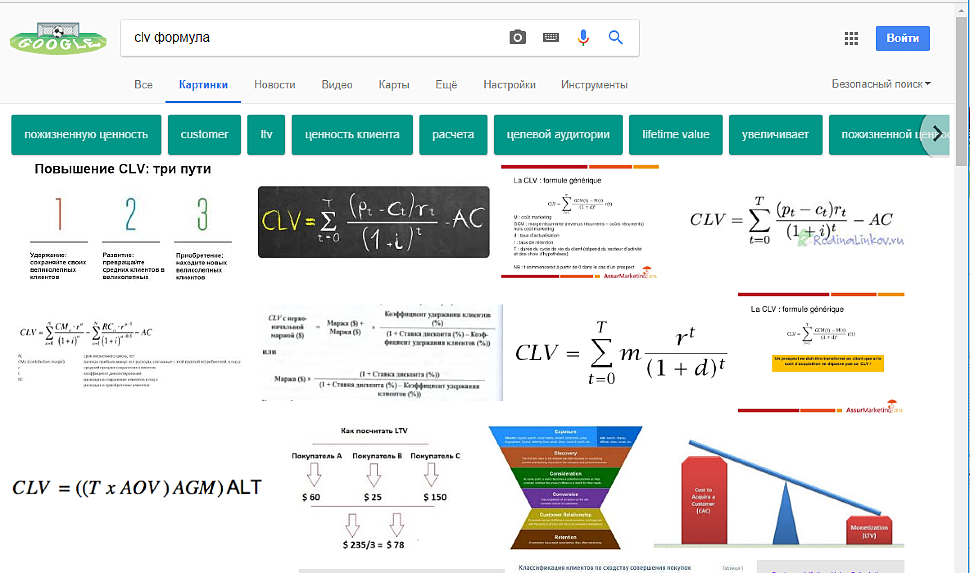Viewport: 970px width, 573px height.
Task: Open the CLV formula with CM and RC image
Action: click(129, 353)
